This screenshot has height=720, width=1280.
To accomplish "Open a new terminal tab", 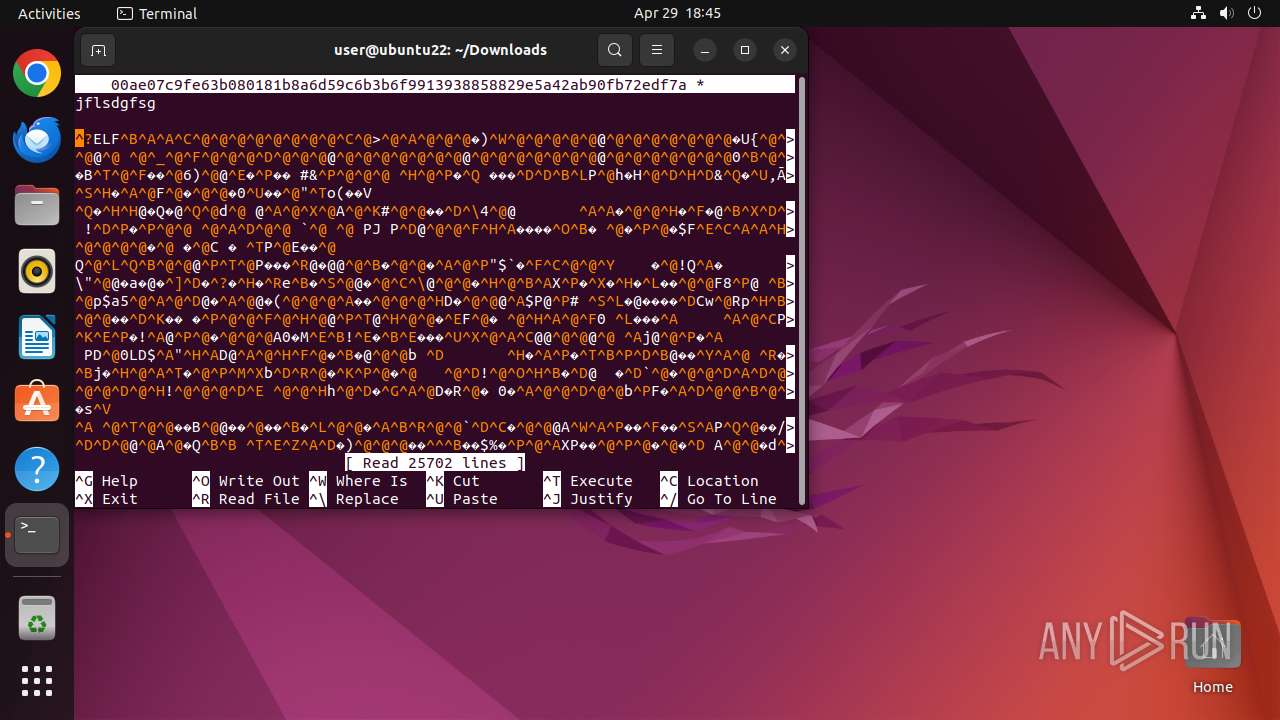I will (98, 50).
